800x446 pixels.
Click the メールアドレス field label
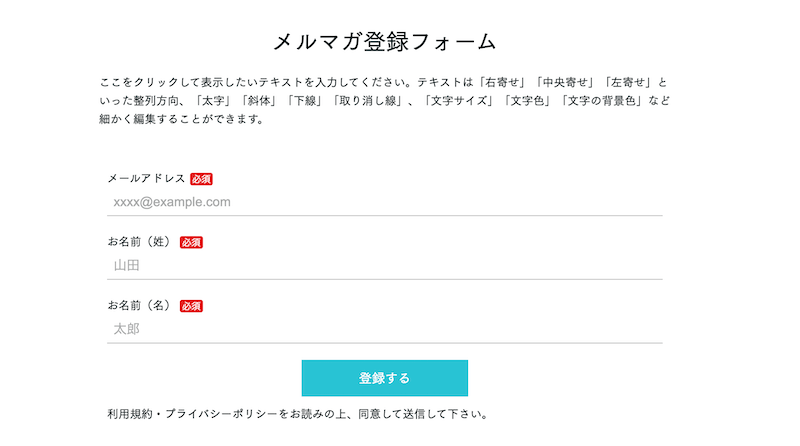[146, 179]
